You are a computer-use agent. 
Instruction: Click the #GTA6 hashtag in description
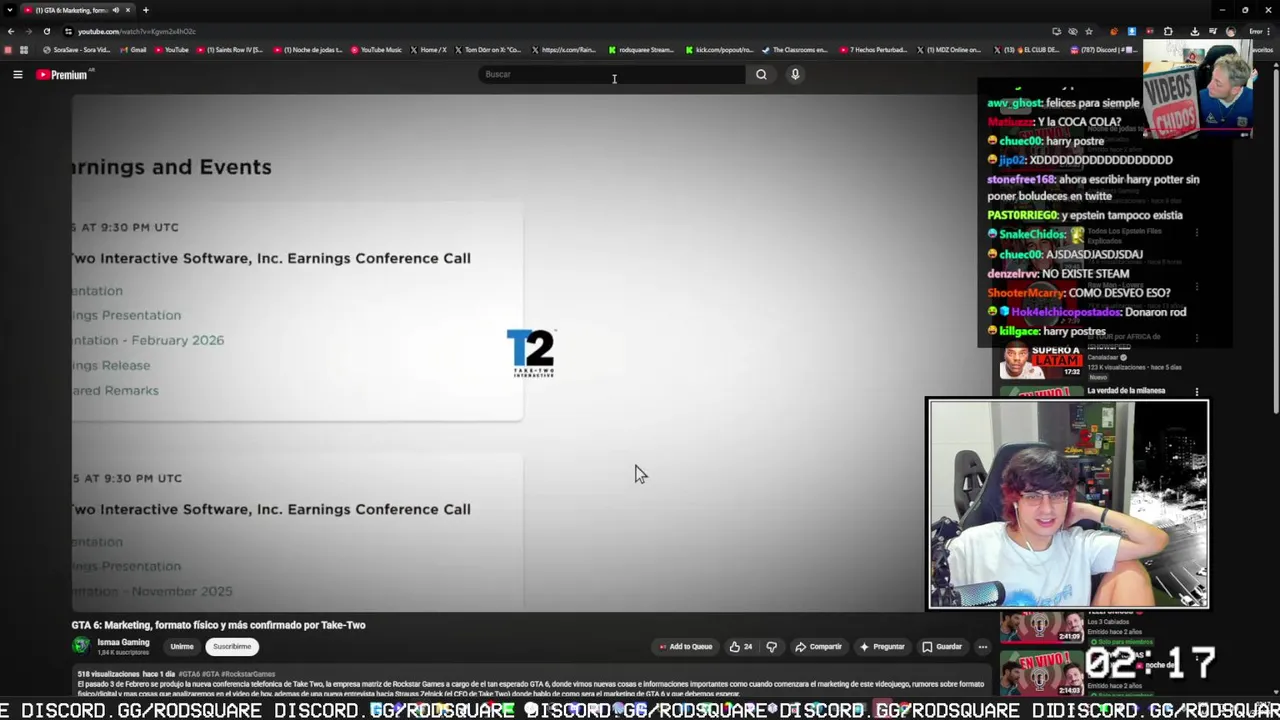189,674
